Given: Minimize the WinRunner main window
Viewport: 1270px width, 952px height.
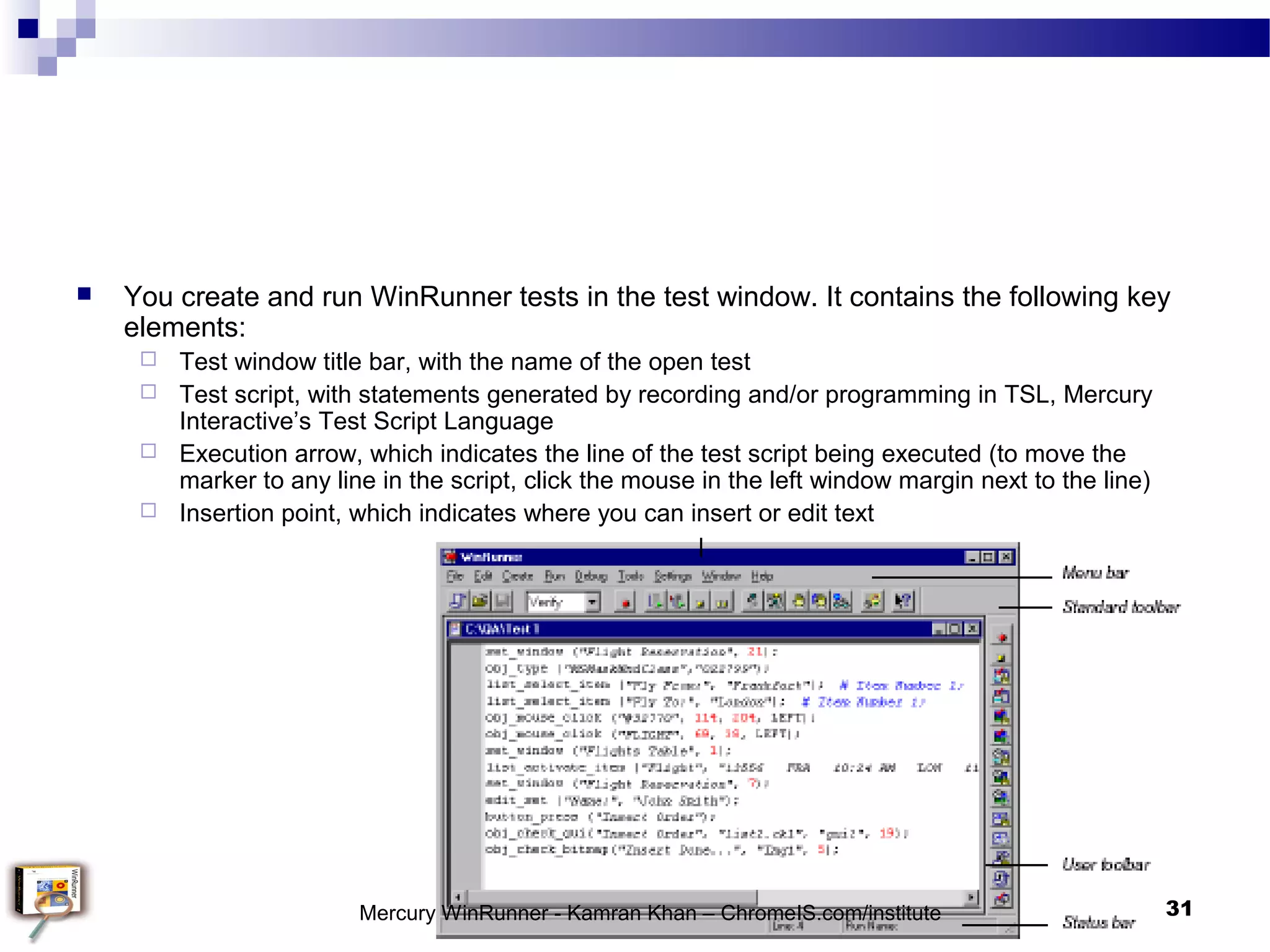Looking at the screenshot, I should (972, 557).
